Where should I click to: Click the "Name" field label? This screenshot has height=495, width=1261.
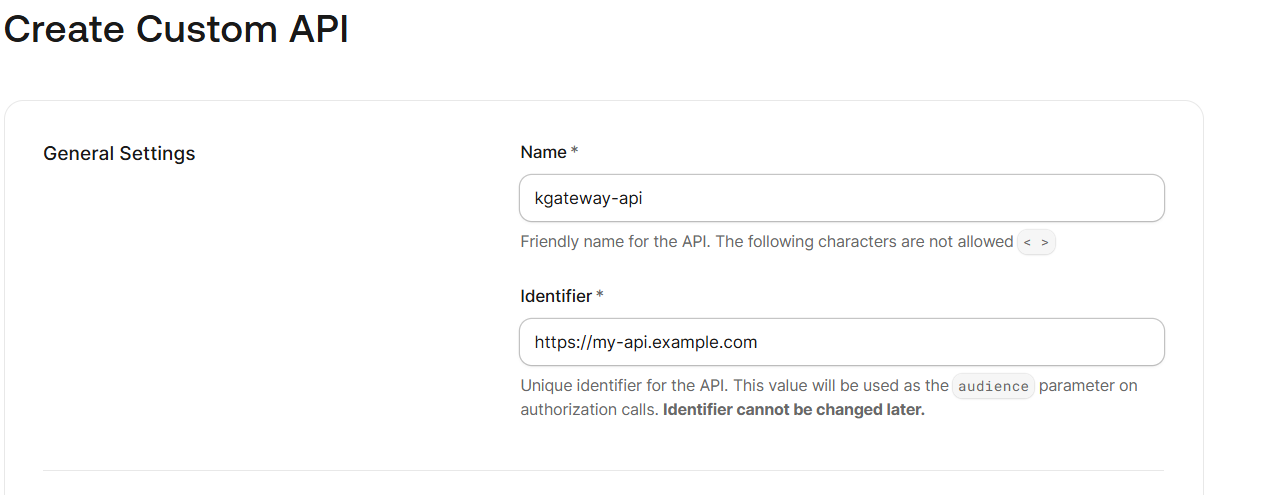click(543, 152)
